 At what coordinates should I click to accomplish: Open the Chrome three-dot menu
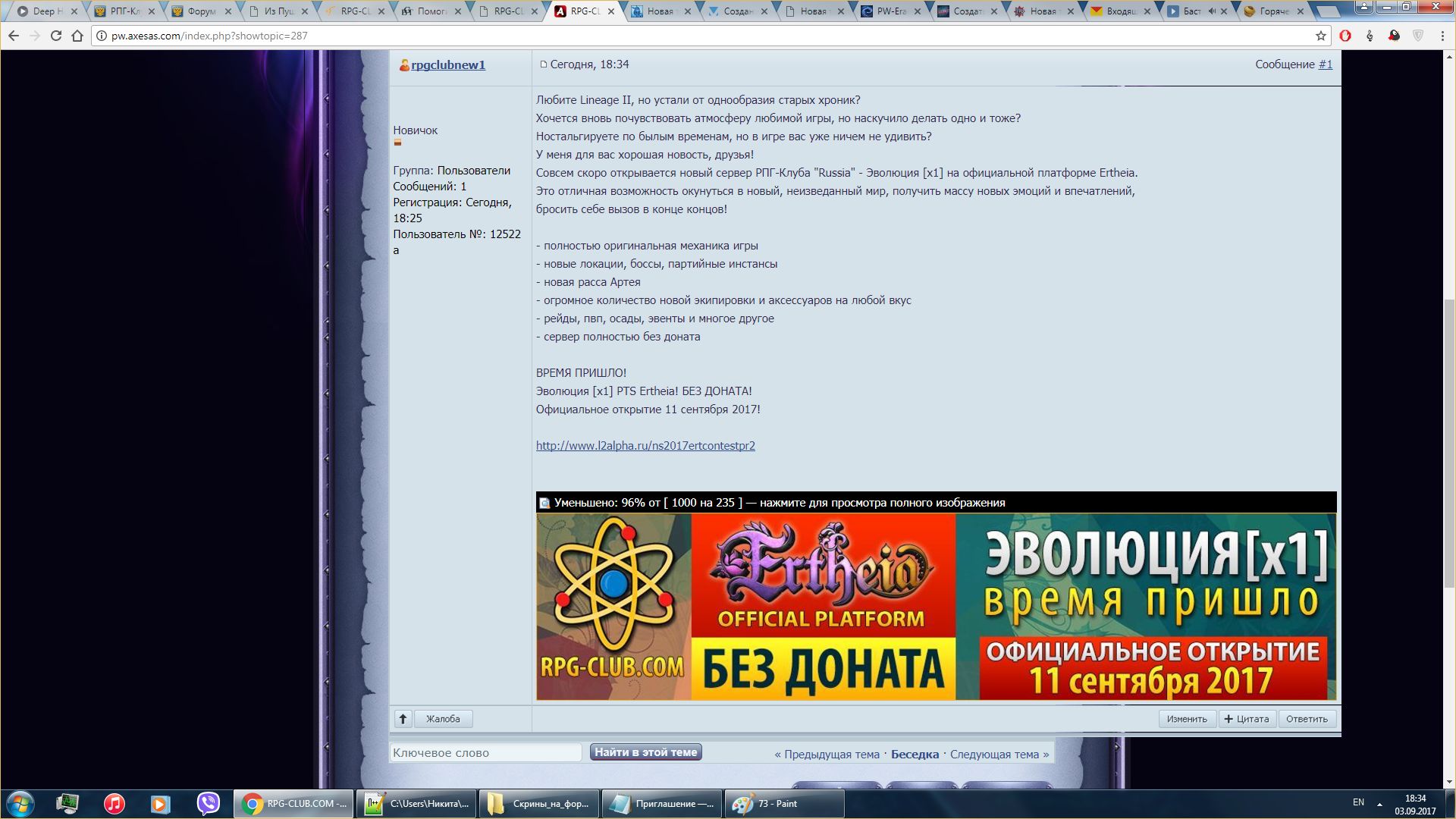[x=1442, y=36]
